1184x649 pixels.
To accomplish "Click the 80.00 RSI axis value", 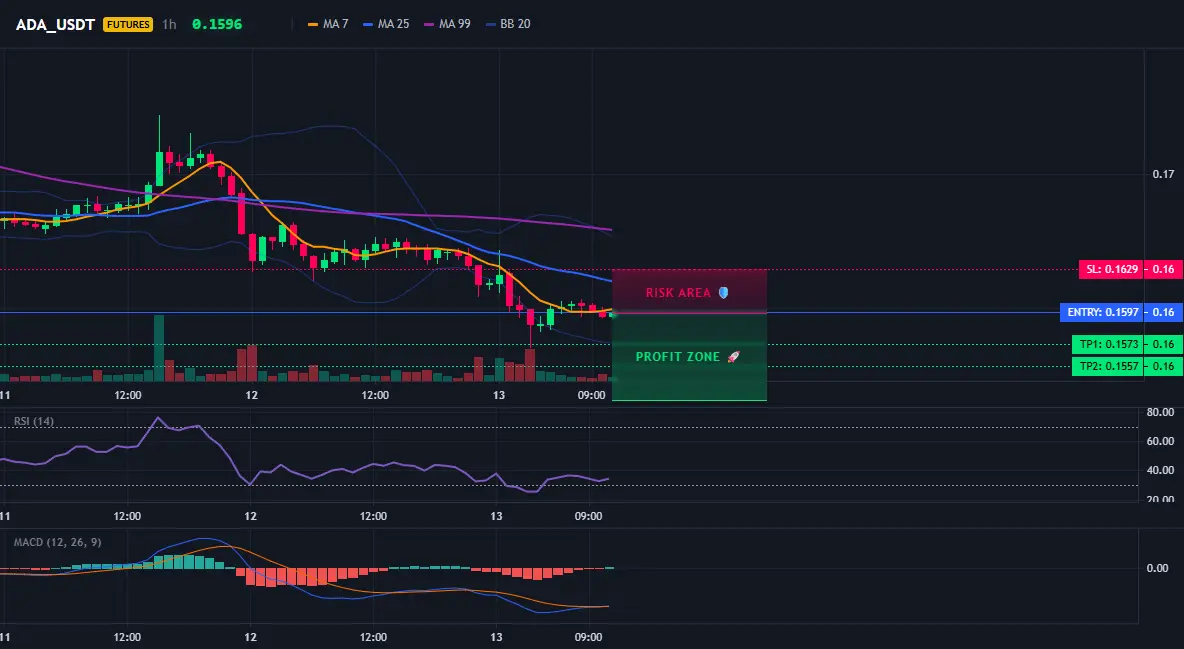I will click(x=1161, y=413).
